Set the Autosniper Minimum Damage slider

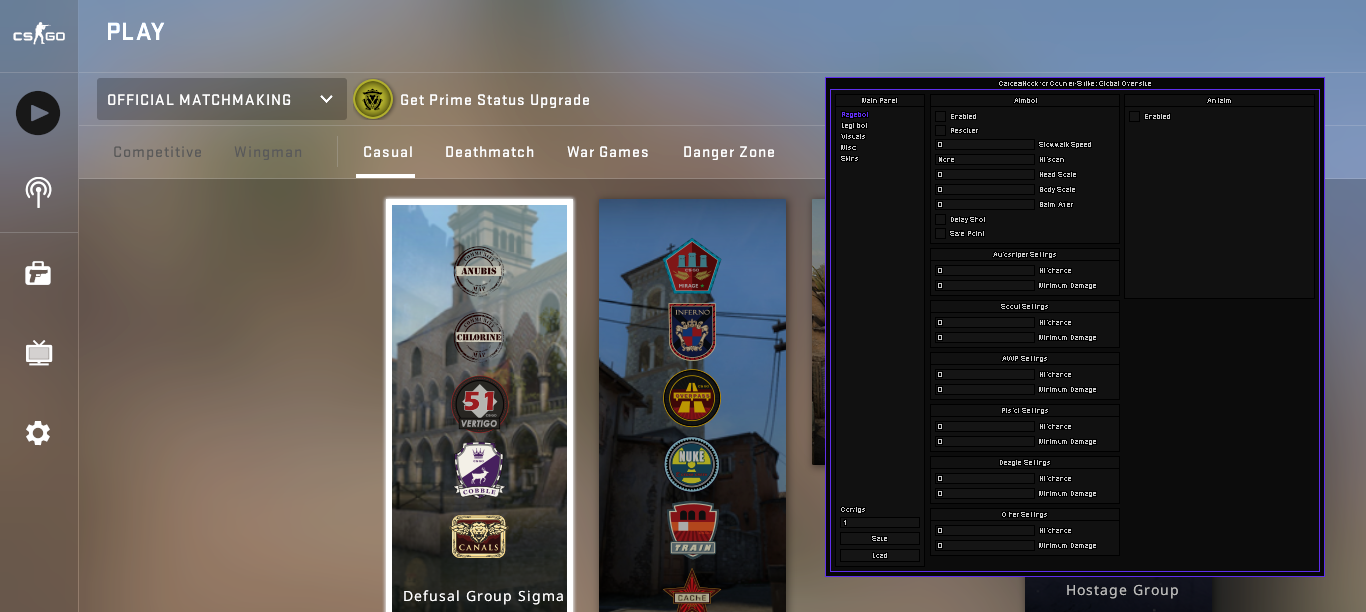[985, 286]
